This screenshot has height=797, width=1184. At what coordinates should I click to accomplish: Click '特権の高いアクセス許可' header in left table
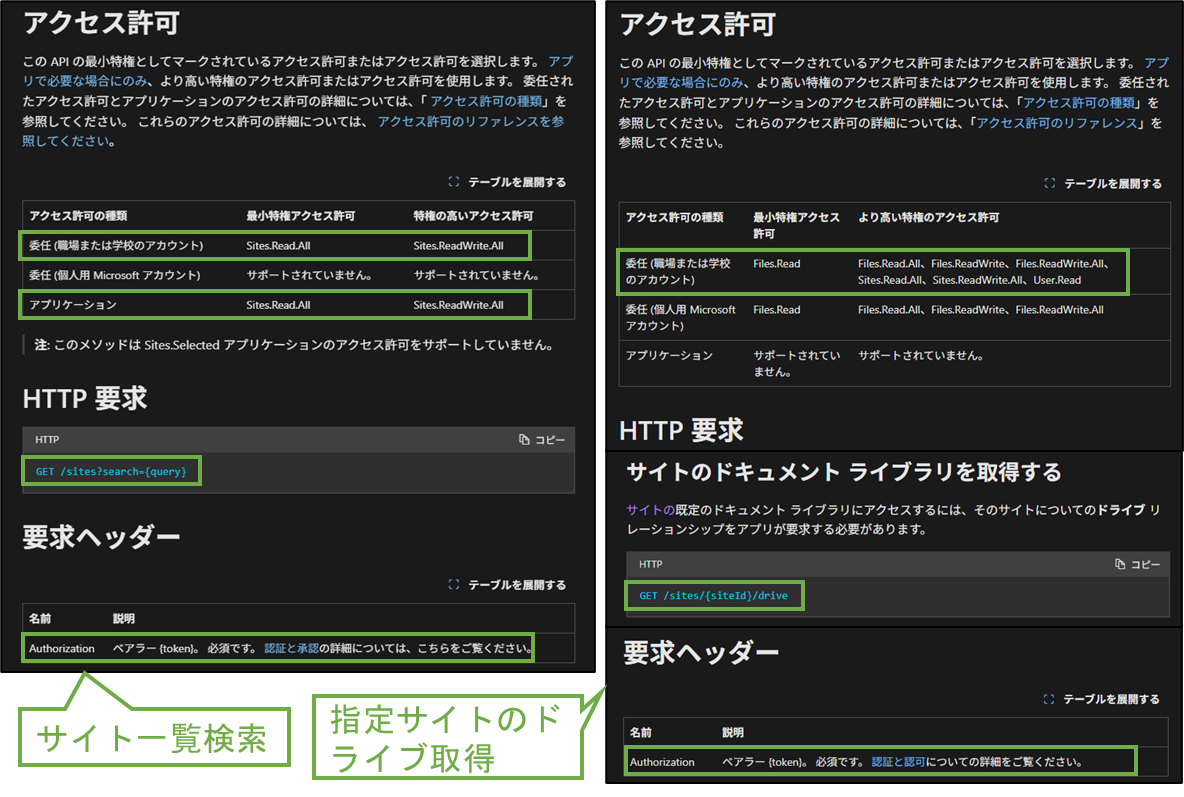pos(473,216)
